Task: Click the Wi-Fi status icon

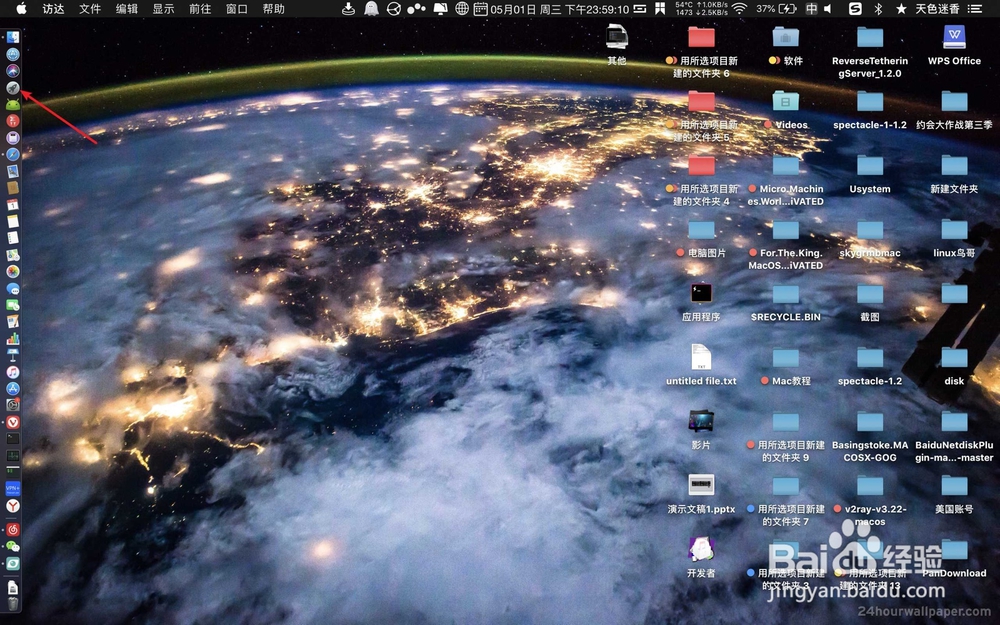Action: tap(739, 9)
